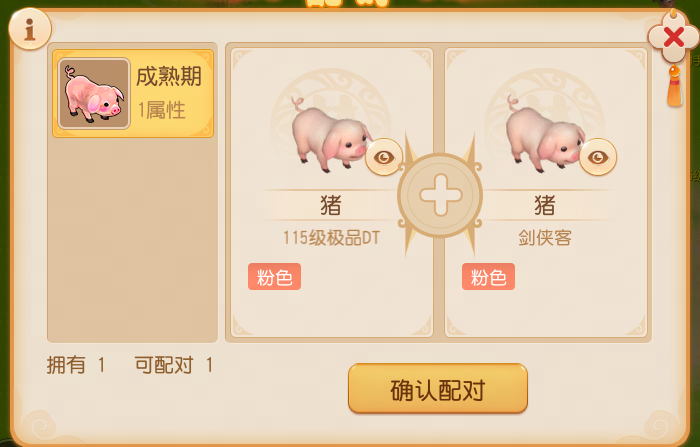Click the left card's 粉色 tag
This screenshot has width=700, height=447.
pyautogui.click(x=275, y=277)
